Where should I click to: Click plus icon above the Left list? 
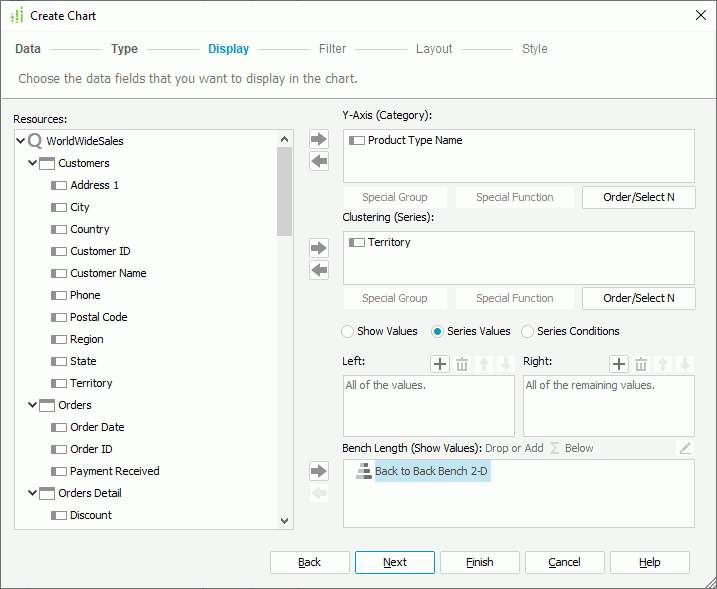point(439,365)
